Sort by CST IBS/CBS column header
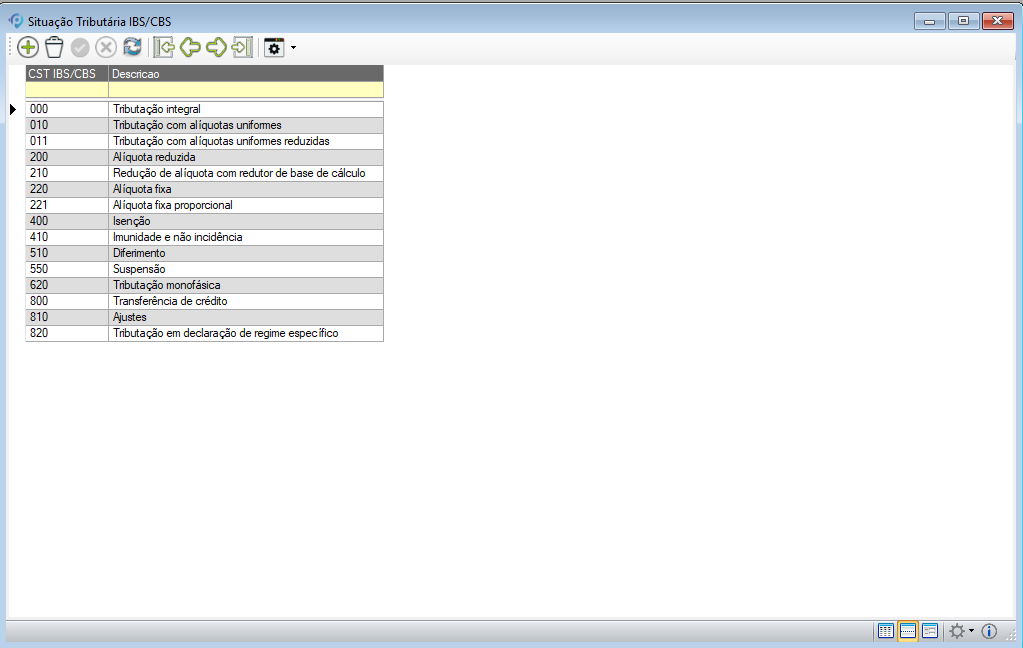The image size is (1023, 648). pos(67,74)
